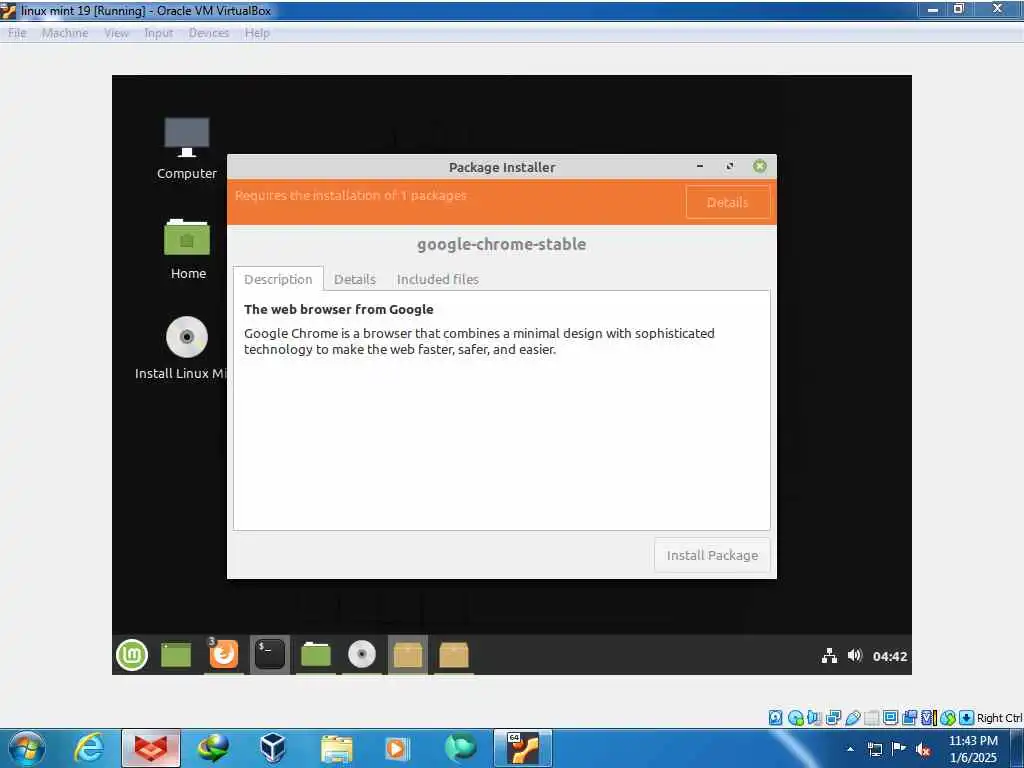The height and width of the screenshot is (768, 1024).
Task: Click the VirtualBox hard disk status icon
Action: tap(775, 718)
